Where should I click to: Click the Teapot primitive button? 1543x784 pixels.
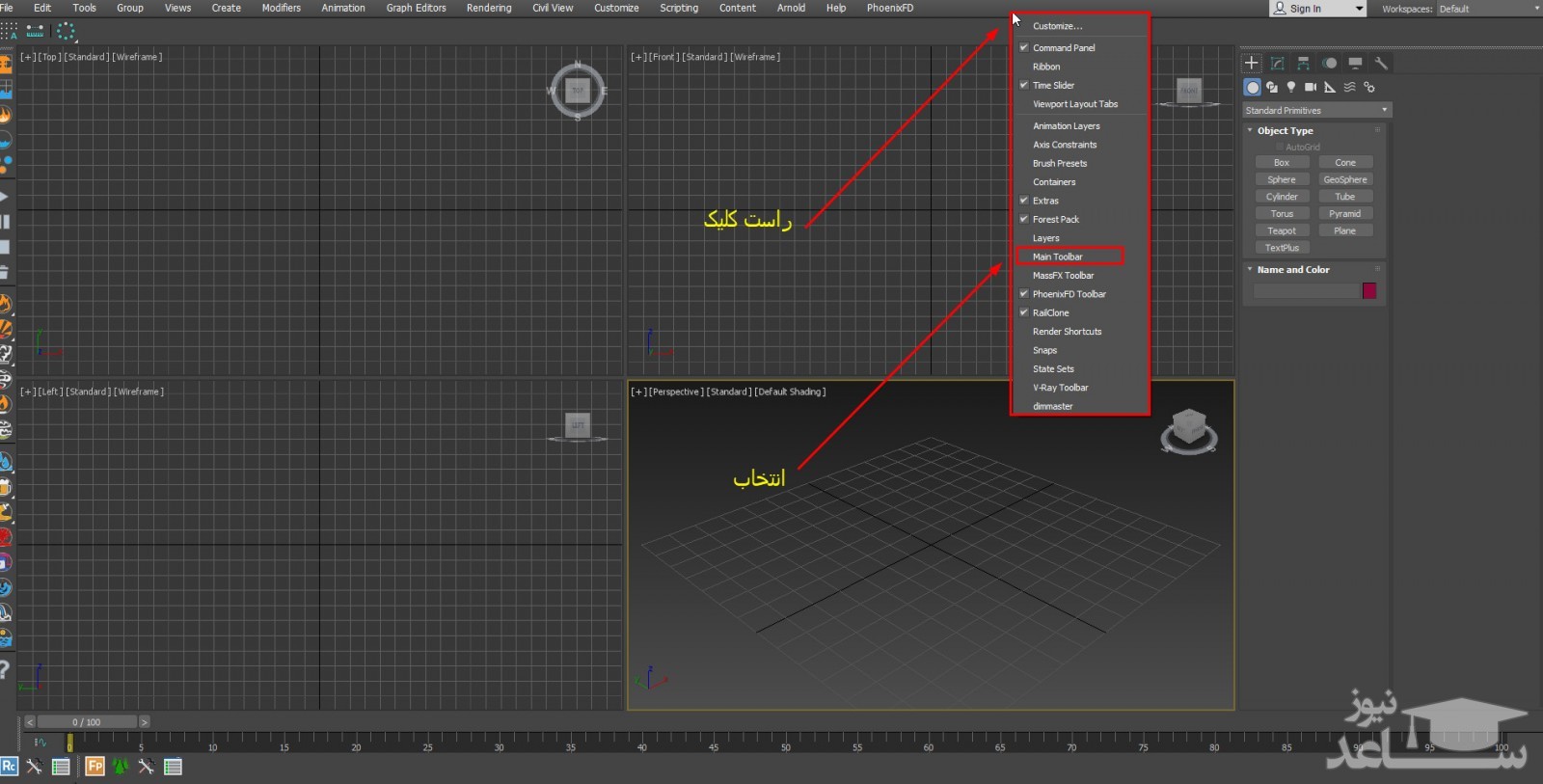point(1281,231)
